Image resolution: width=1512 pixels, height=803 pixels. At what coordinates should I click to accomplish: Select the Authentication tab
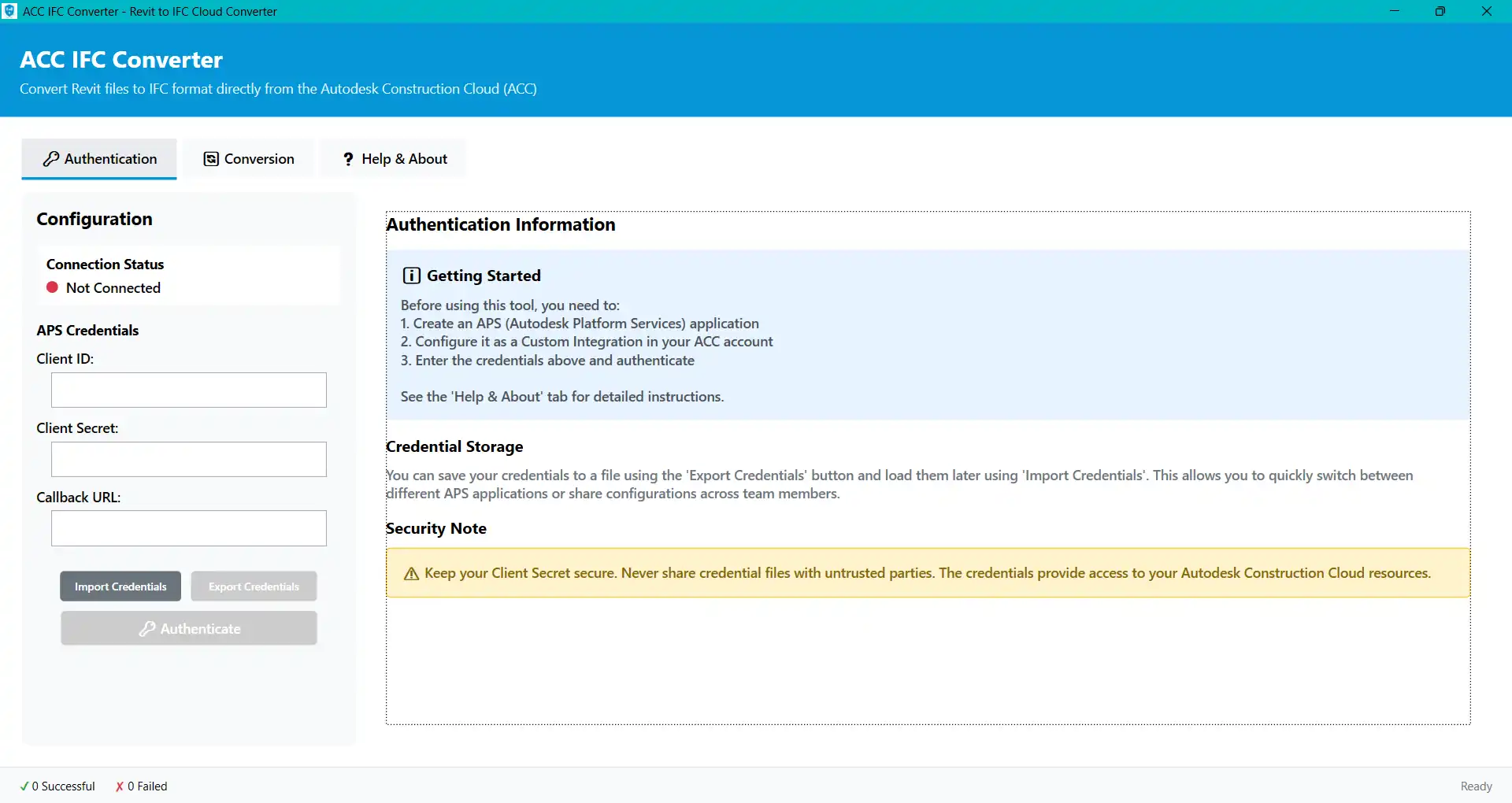(99, 159)
